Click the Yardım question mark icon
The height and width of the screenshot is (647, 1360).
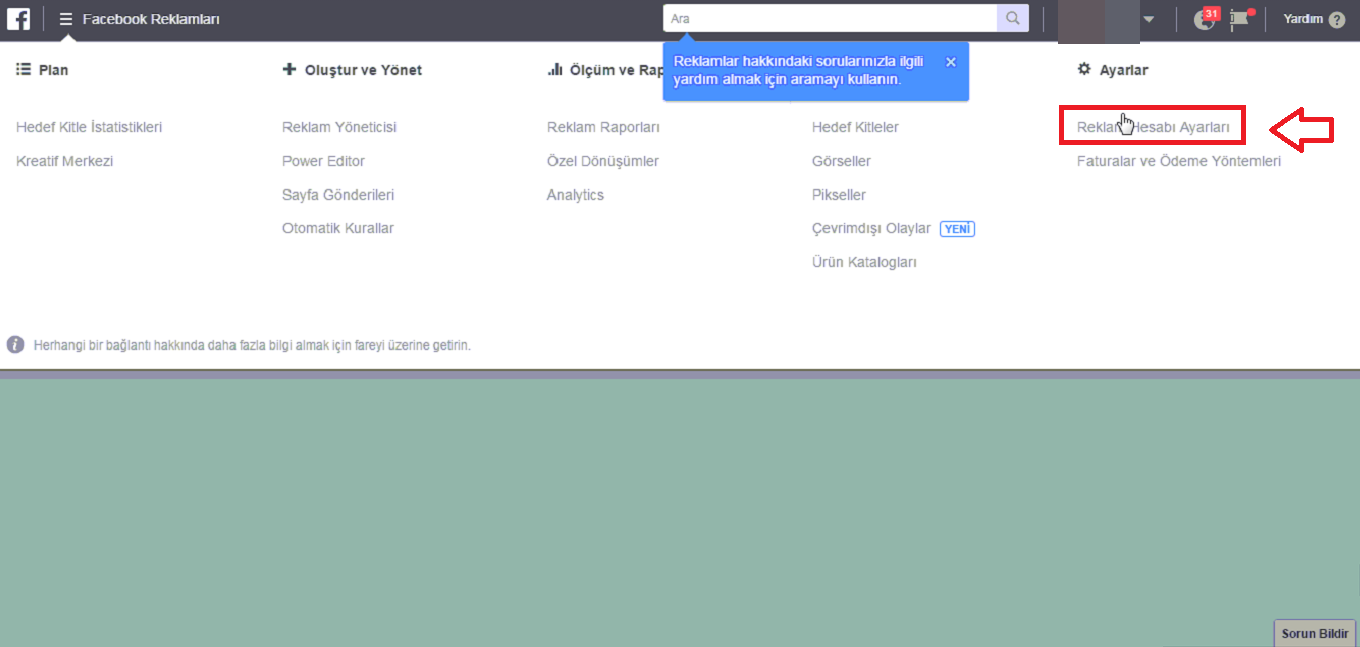click(1337, 19)
